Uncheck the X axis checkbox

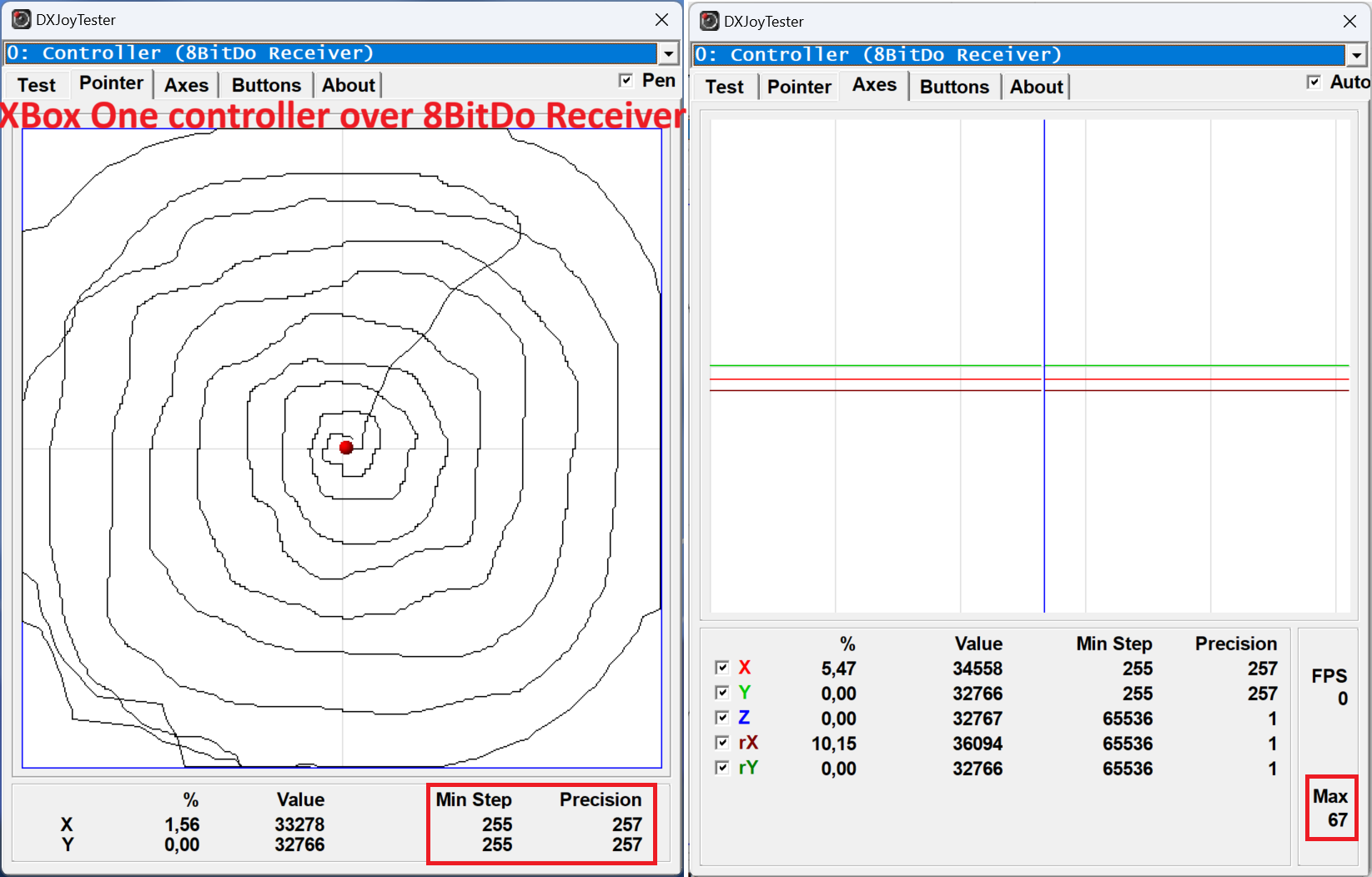(722, 667)
